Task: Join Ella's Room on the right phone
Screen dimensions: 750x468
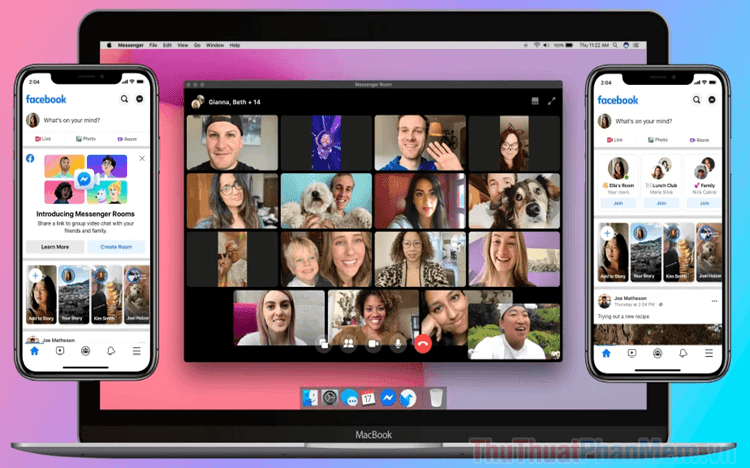Action: (x=618, y=203)
